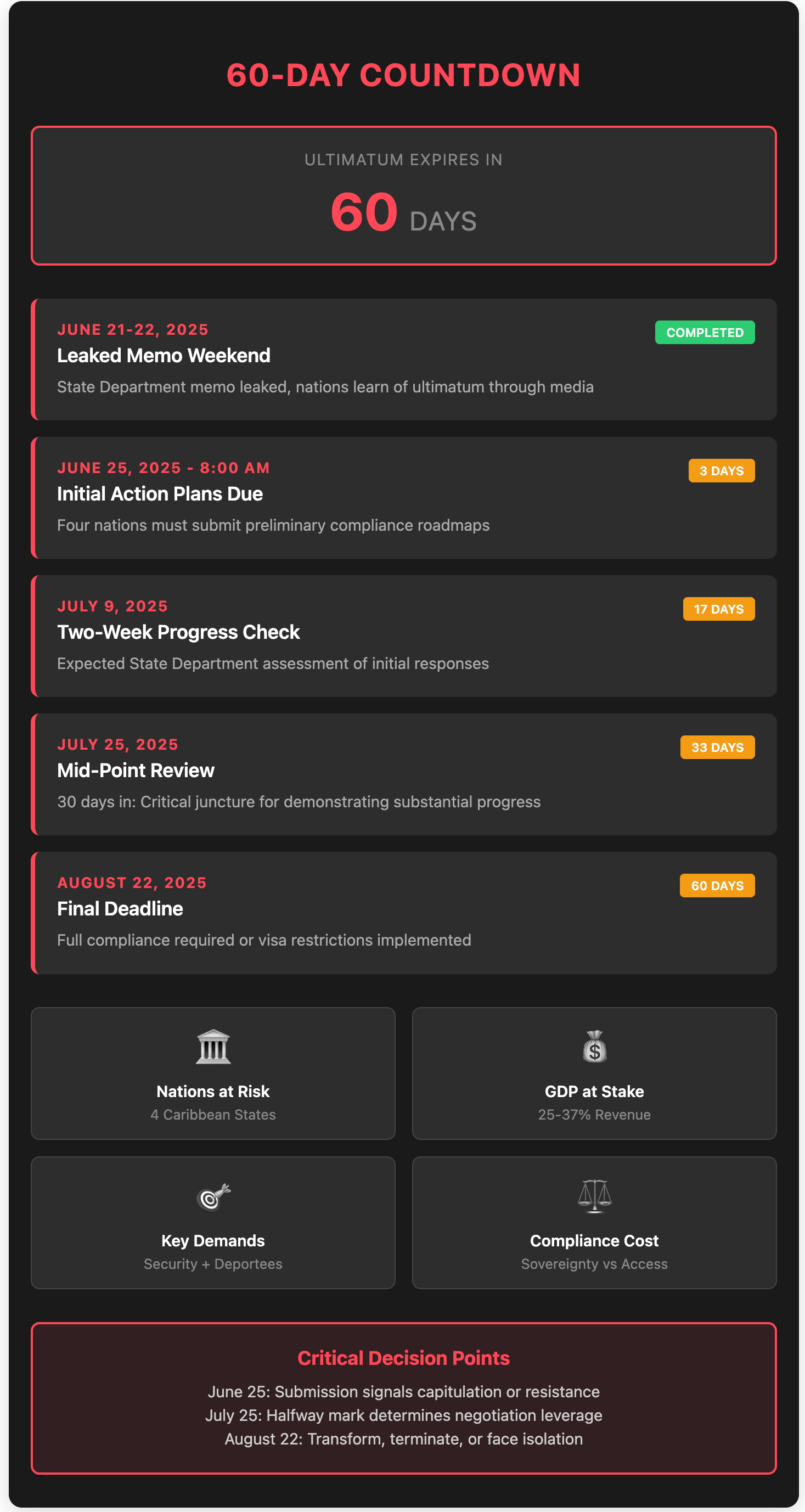This screenshot has width=805, height=1512.
Task: Click the Nations at Risk card title
Action: [x=213, y=1092]
